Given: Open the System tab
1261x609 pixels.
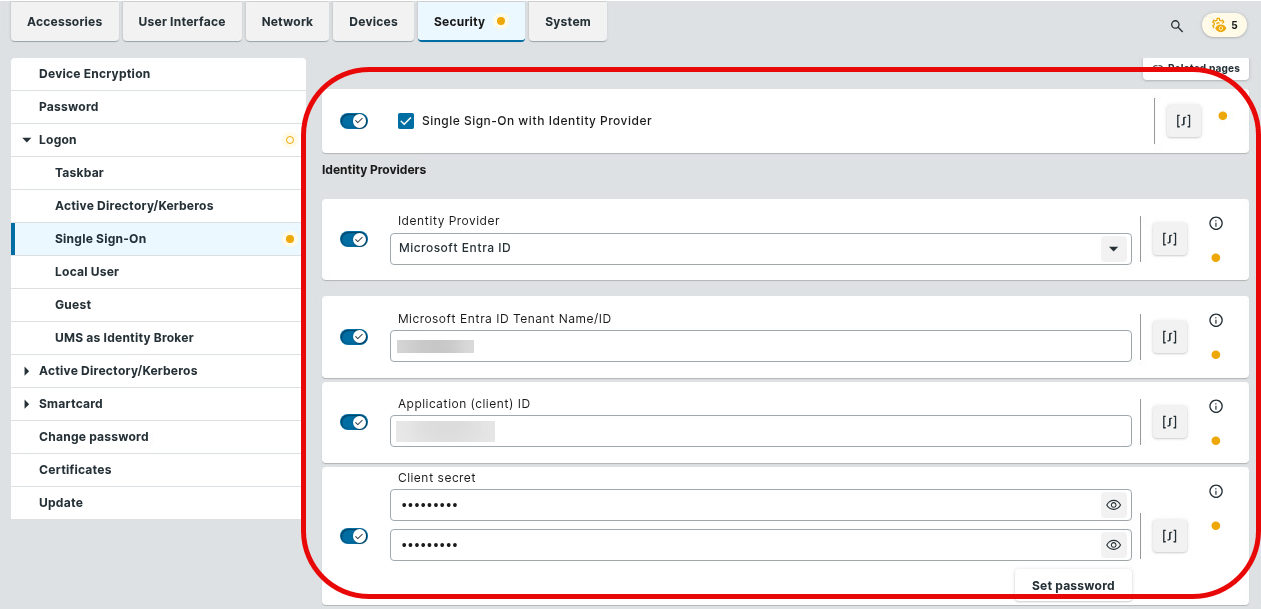Looking at the screenshot, I should point(567,21).
